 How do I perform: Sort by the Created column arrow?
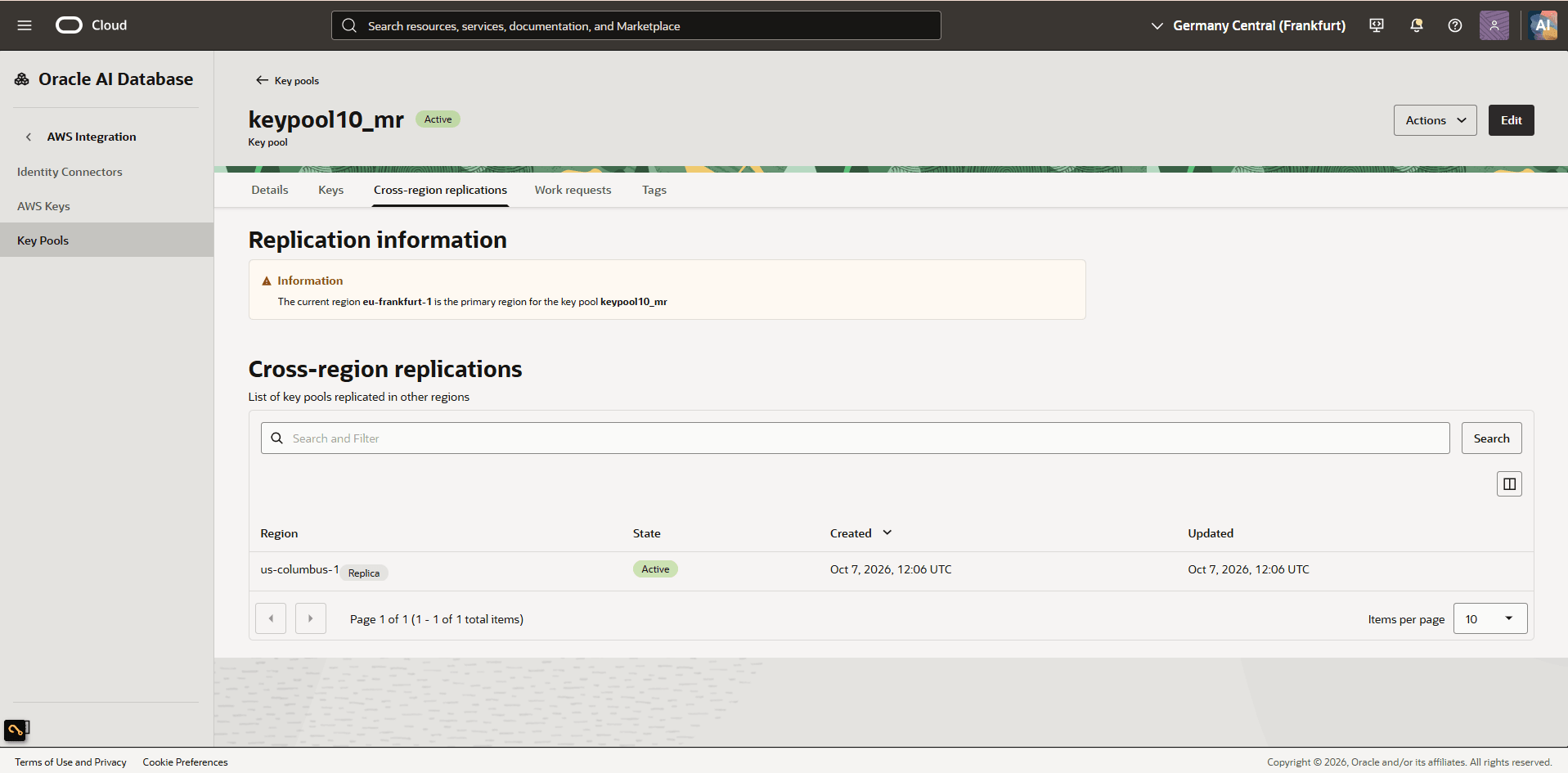(x=887, y=533)
